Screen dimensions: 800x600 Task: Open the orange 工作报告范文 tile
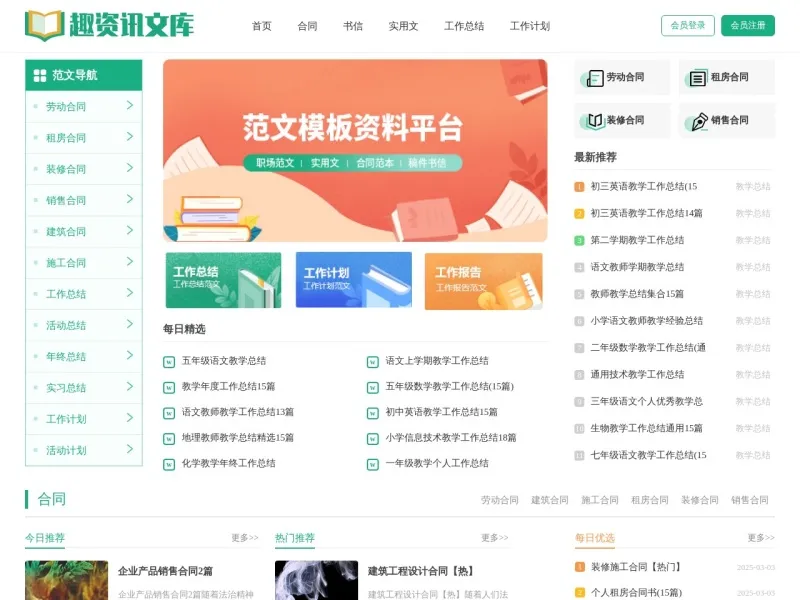click(x=484, y=281)
